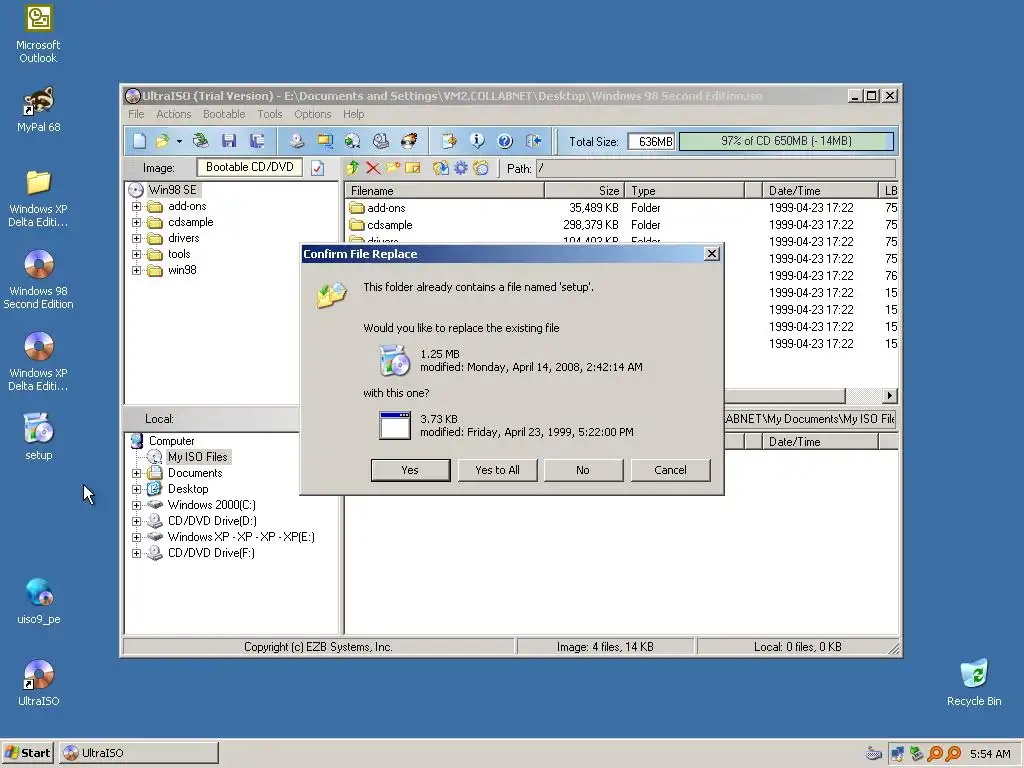The image size is (1024, 768).
Task: Click the New Folder icon
Action: [x=393, y=168]
